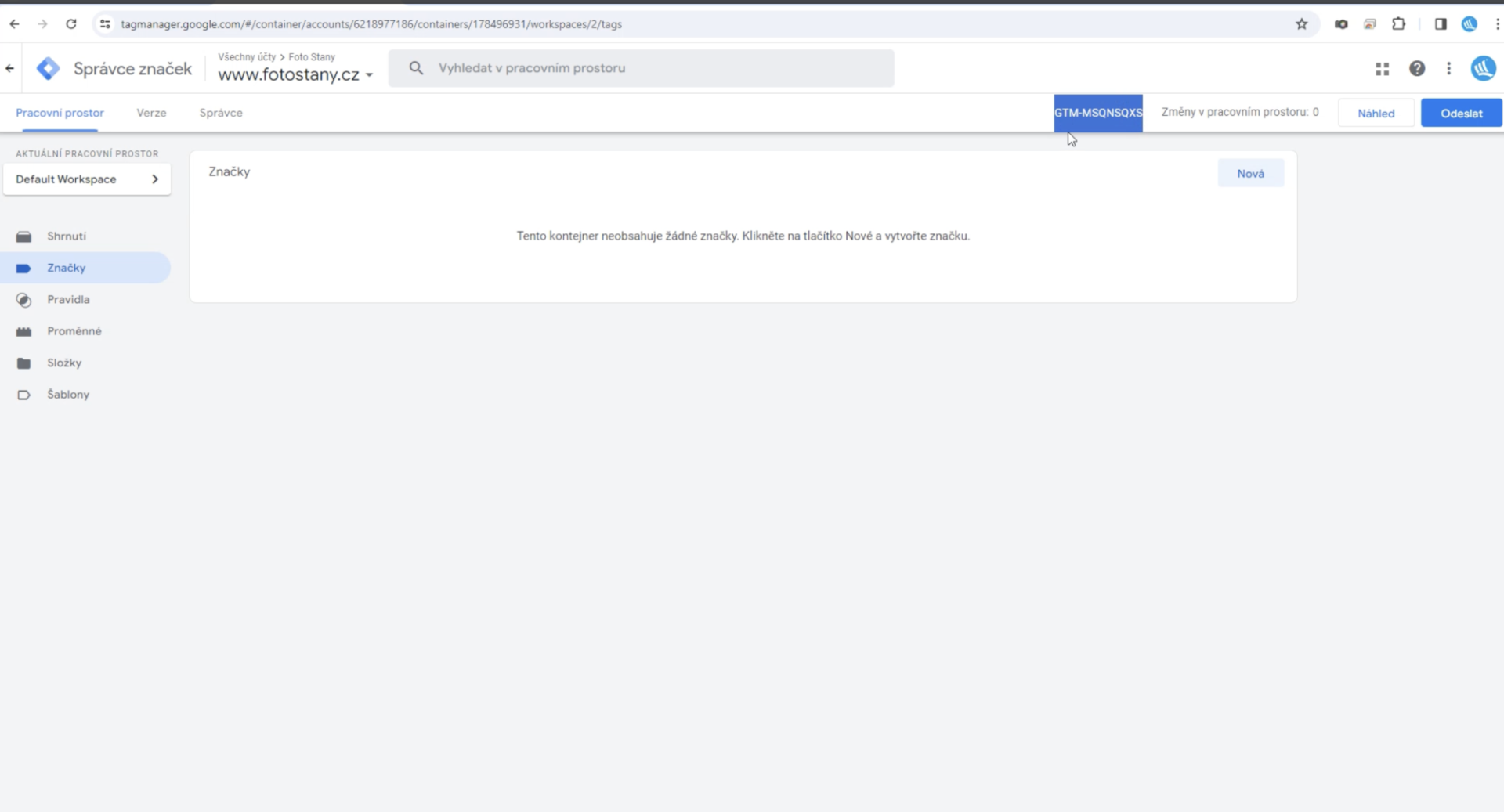Click the browser address bar URL

click(x=371, y=24)
